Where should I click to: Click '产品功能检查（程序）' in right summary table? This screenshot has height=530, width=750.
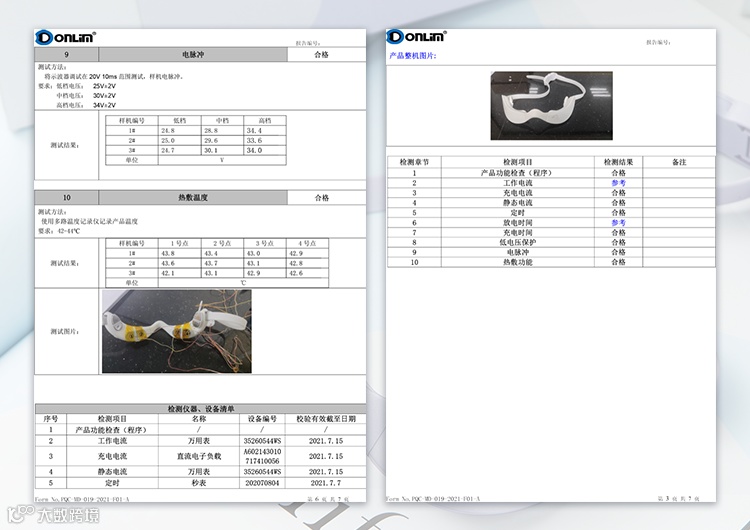(518, 173)
